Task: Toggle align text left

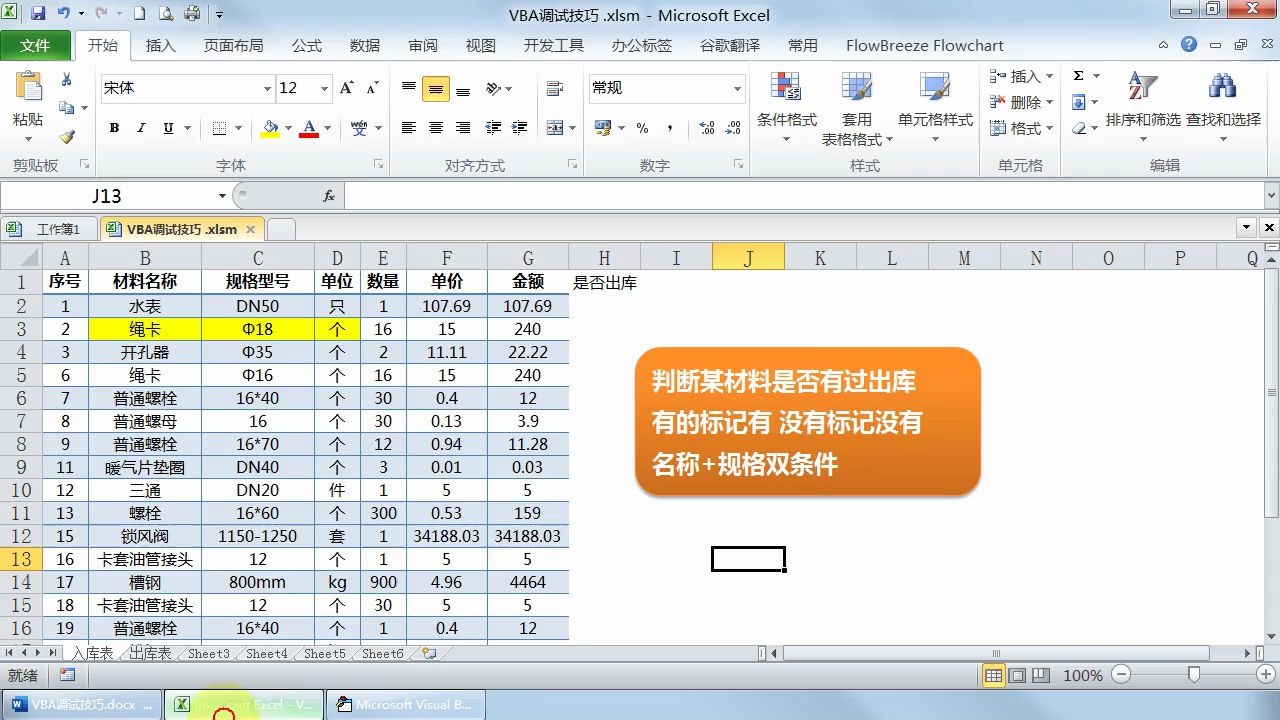Action: coord(408,128)
